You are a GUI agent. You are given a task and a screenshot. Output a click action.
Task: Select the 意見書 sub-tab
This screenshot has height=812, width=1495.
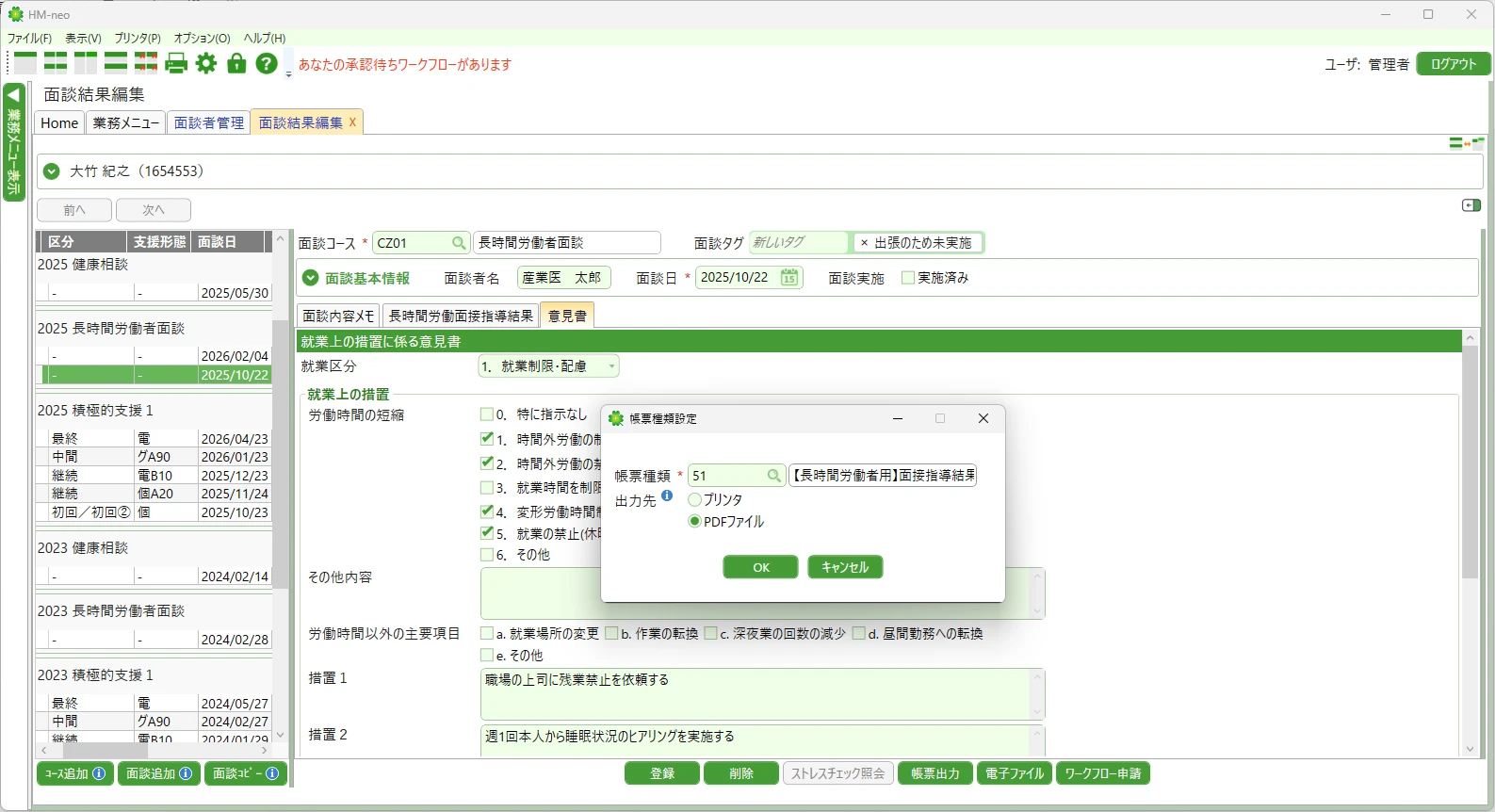(x=567, y=317)
